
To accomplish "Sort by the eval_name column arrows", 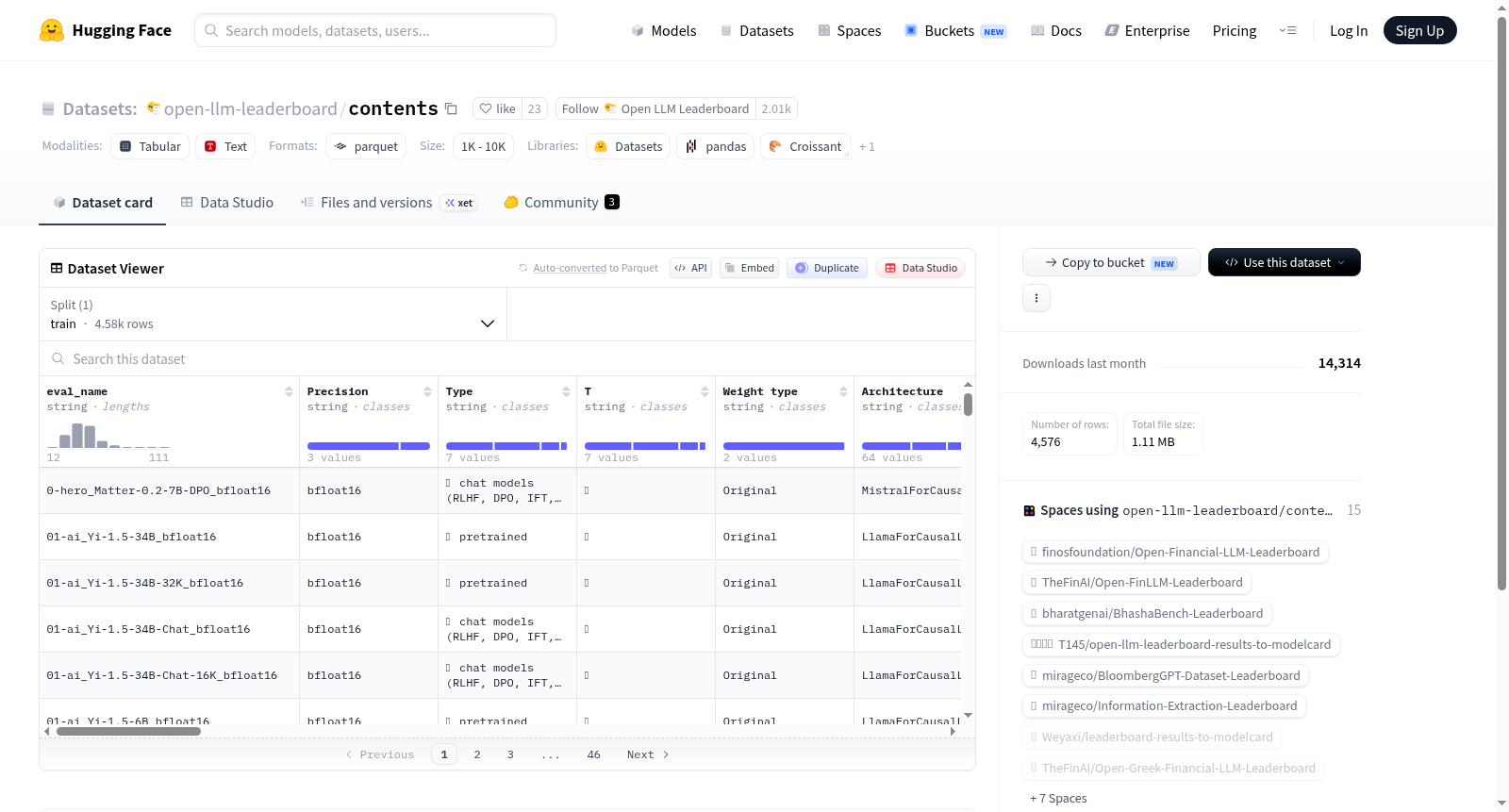I will point(289,391).
